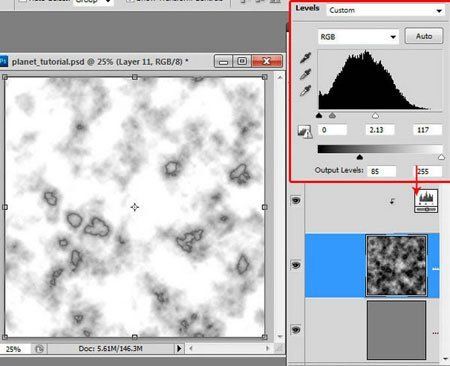The image size is (450, 366).
Task: Minimize the planet_tutorial.psd window
Action: 223,61
